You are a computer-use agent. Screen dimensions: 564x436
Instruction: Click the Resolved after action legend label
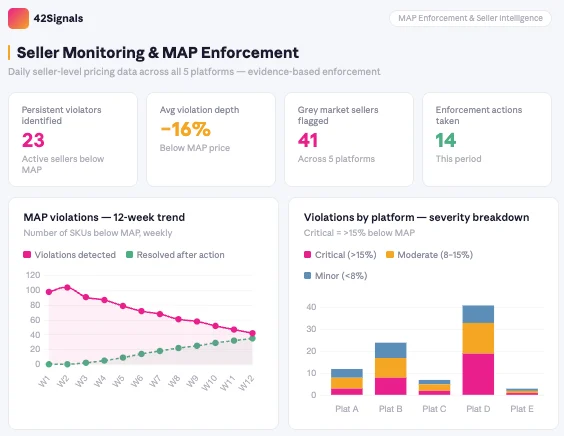181,255
